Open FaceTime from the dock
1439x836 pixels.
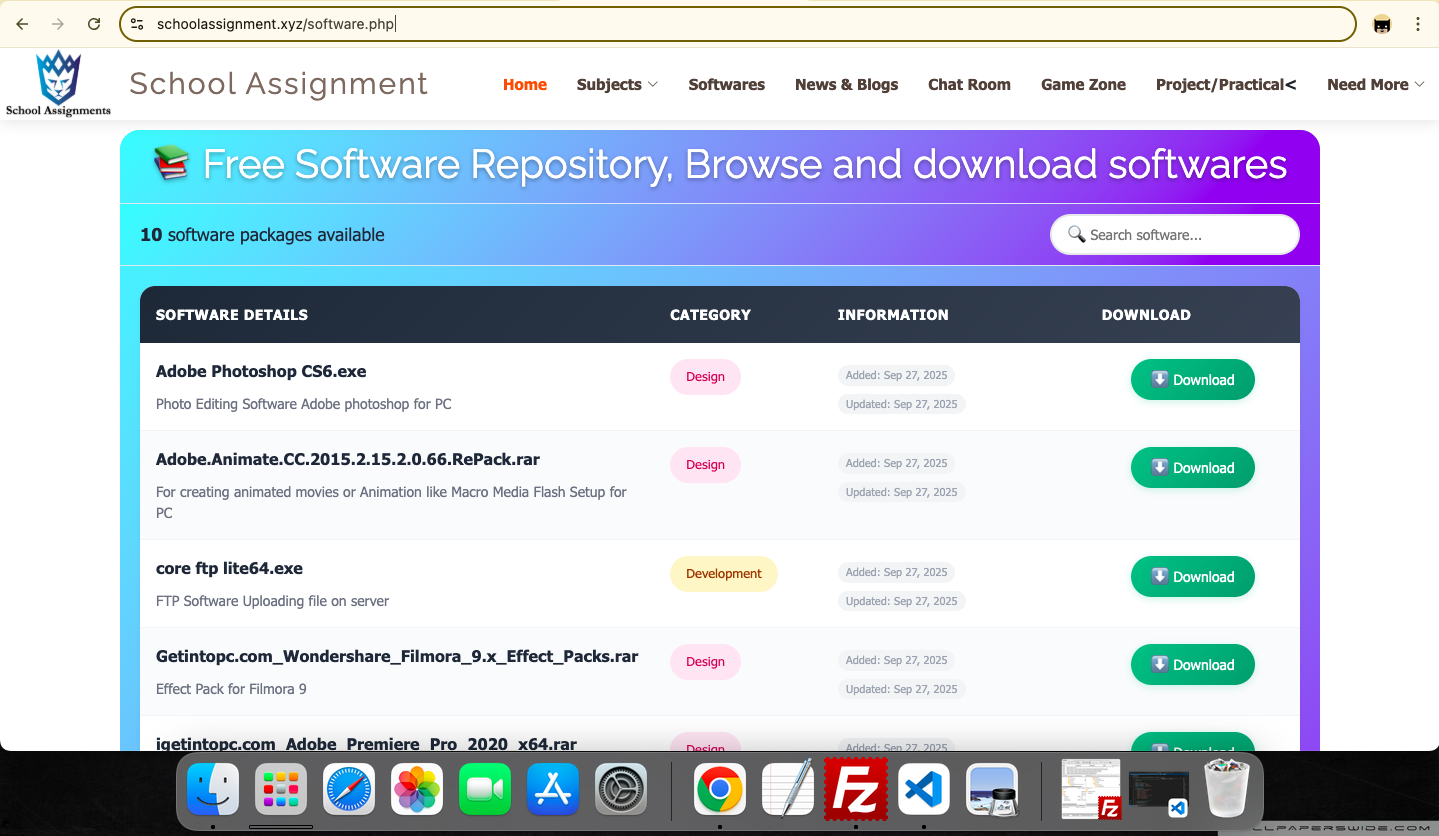coord(485,790)
